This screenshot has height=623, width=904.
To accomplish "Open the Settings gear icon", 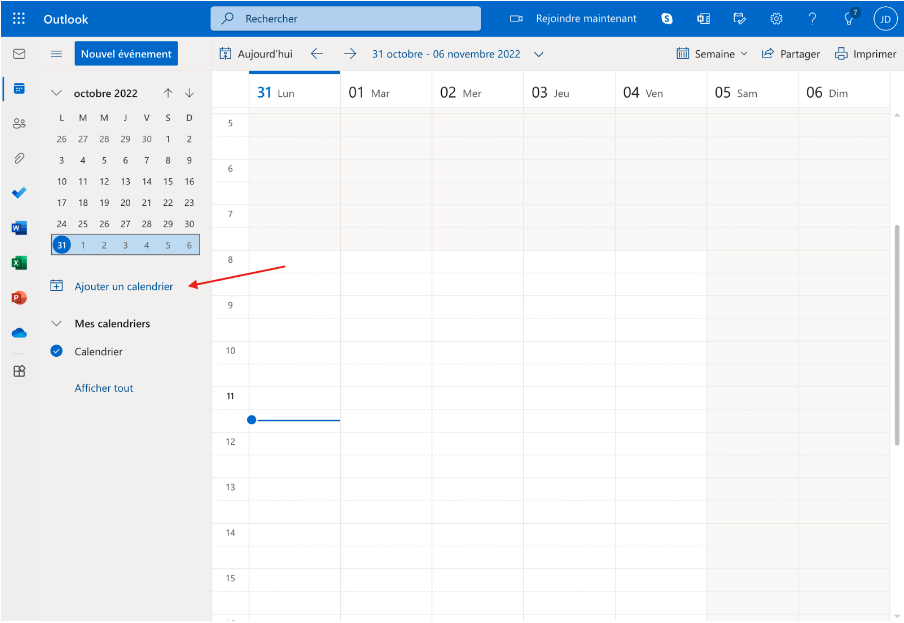I will tap(776, 19).
